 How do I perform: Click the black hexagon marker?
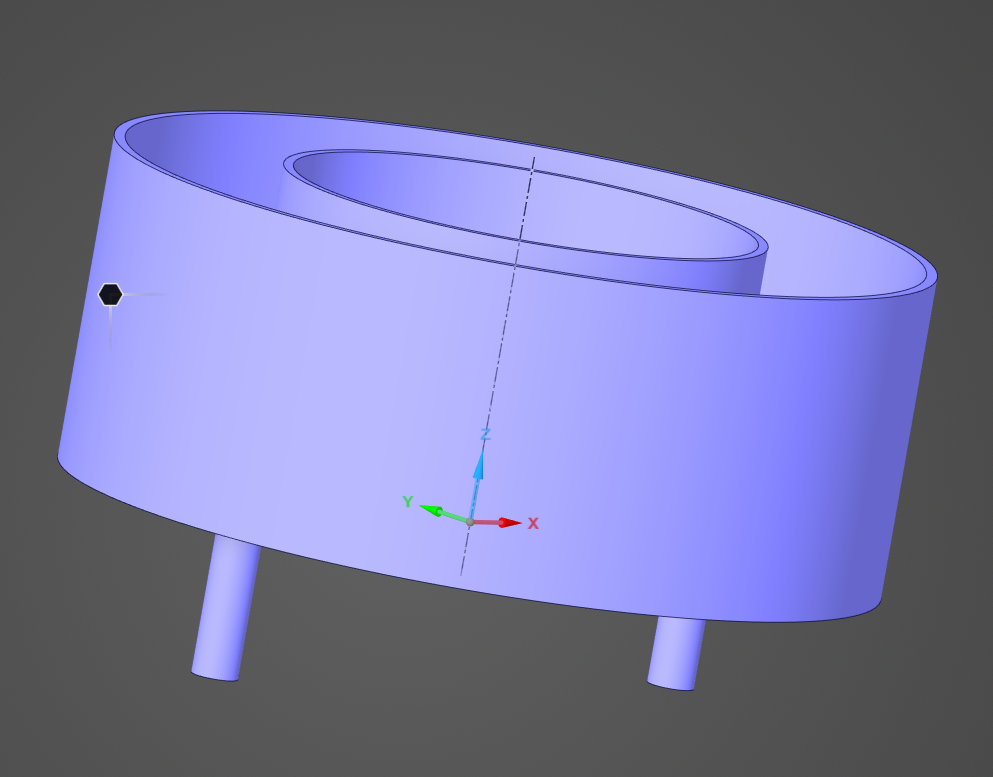(x=110, y=294)
